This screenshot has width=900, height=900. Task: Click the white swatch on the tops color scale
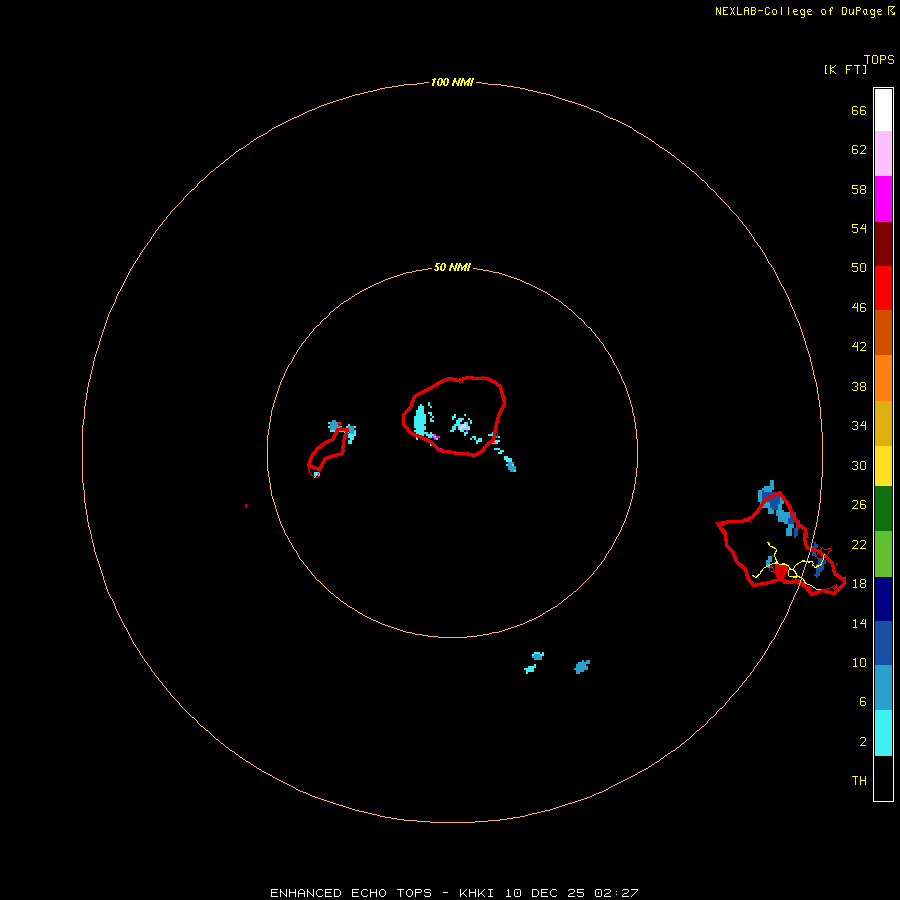pos(883,110)
